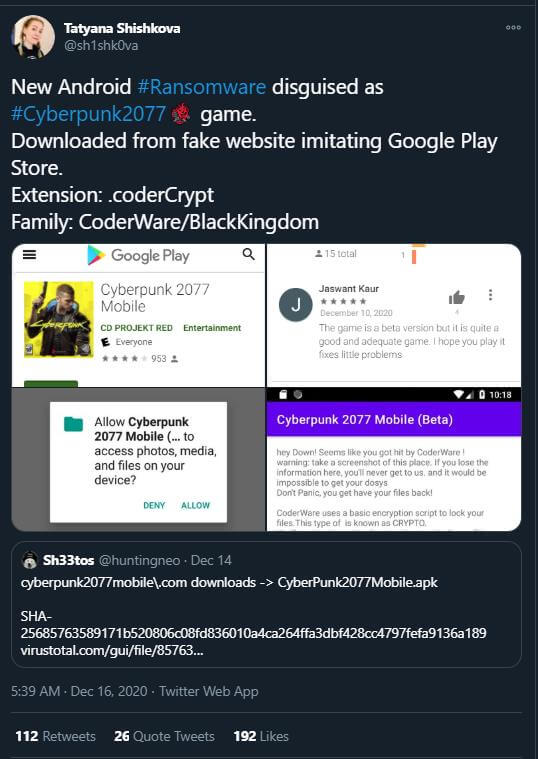Open vertical dots menu on Jaswant Kaur review
538x759 pixels.
(491, 295)
